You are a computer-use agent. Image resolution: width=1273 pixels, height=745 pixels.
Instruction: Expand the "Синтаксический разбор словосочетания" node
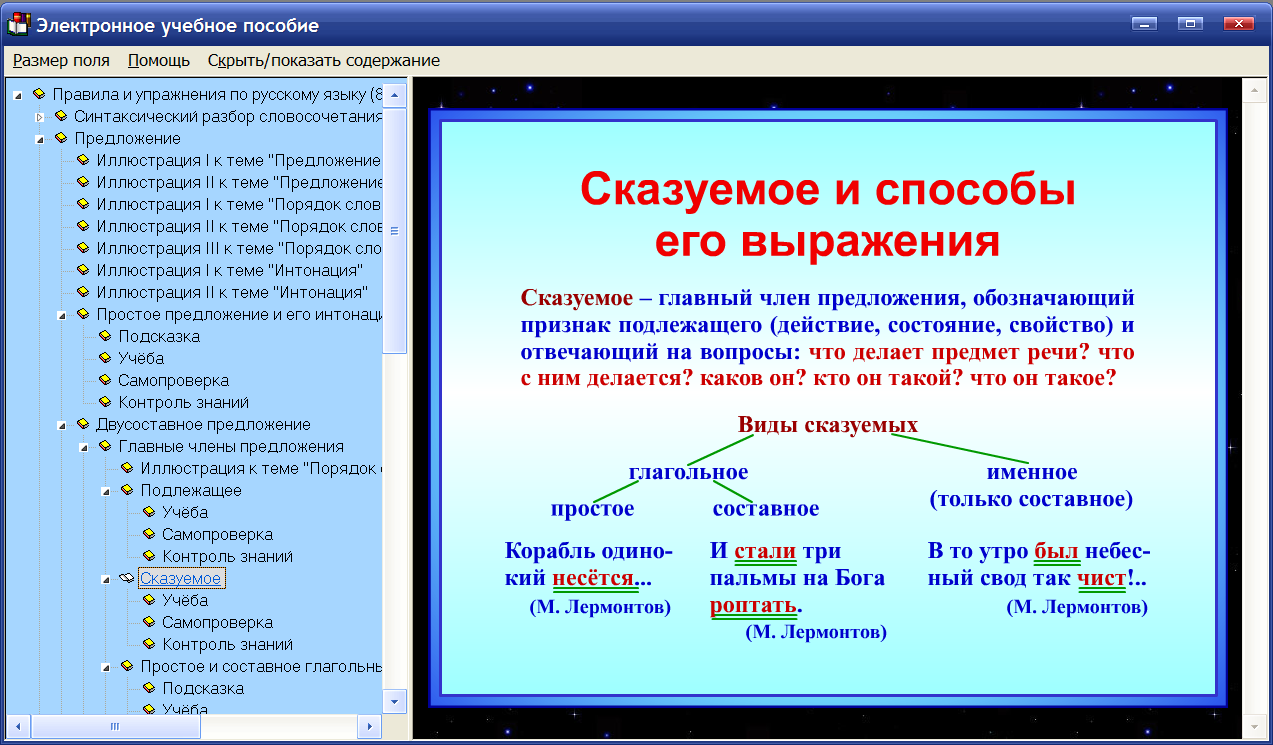(x=38, y=115)
